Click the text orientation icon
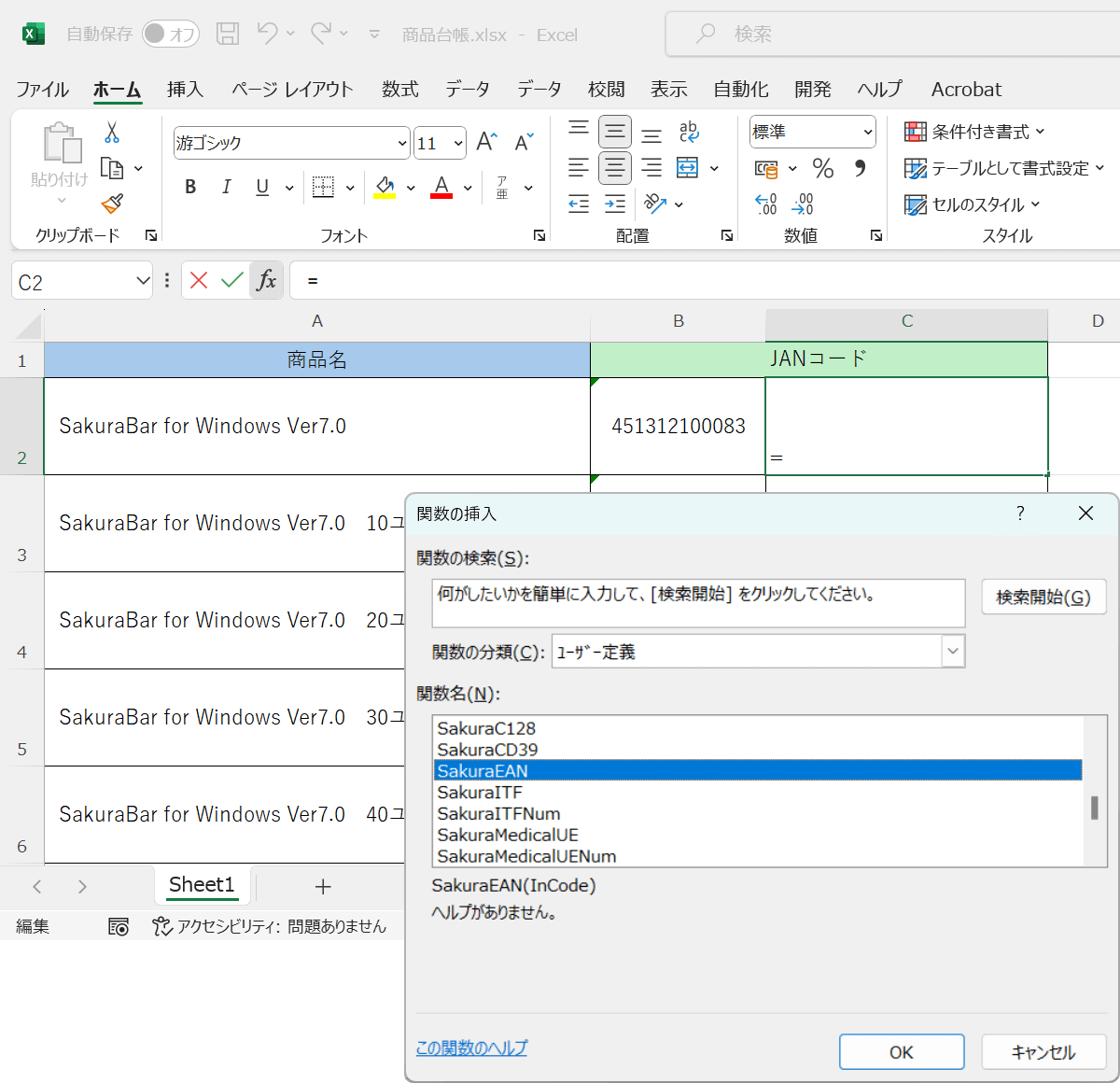The image size is (1120, 1083). pyautogui.click(x=655, y=204)
